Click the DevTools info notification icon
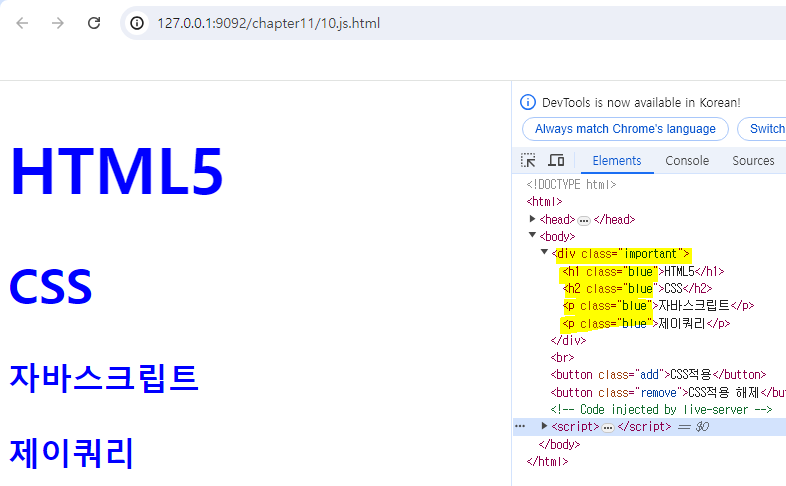The image size is (786, 486). coord(528,102)
